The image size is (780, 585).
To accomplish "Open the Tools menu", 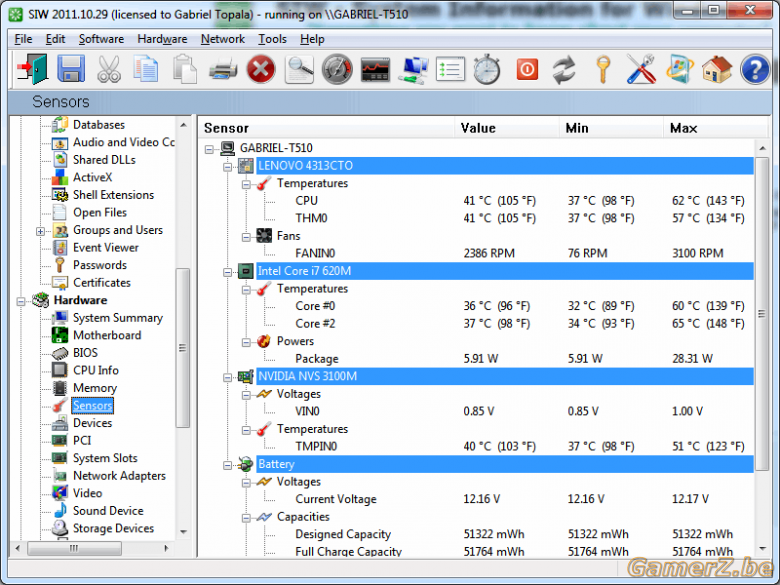I will click(272, 39).
